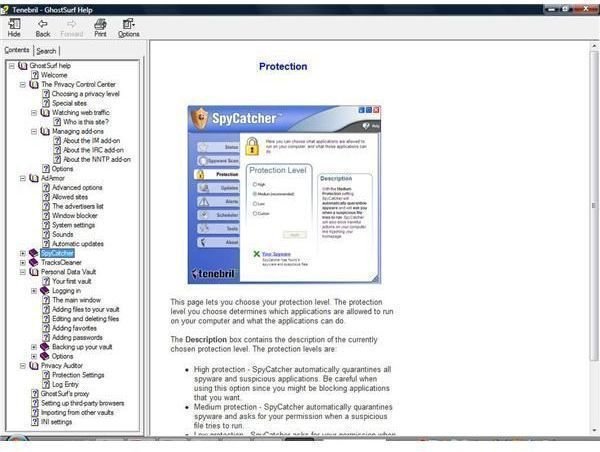Open Importing from other vaults topic

click(77, 413)
